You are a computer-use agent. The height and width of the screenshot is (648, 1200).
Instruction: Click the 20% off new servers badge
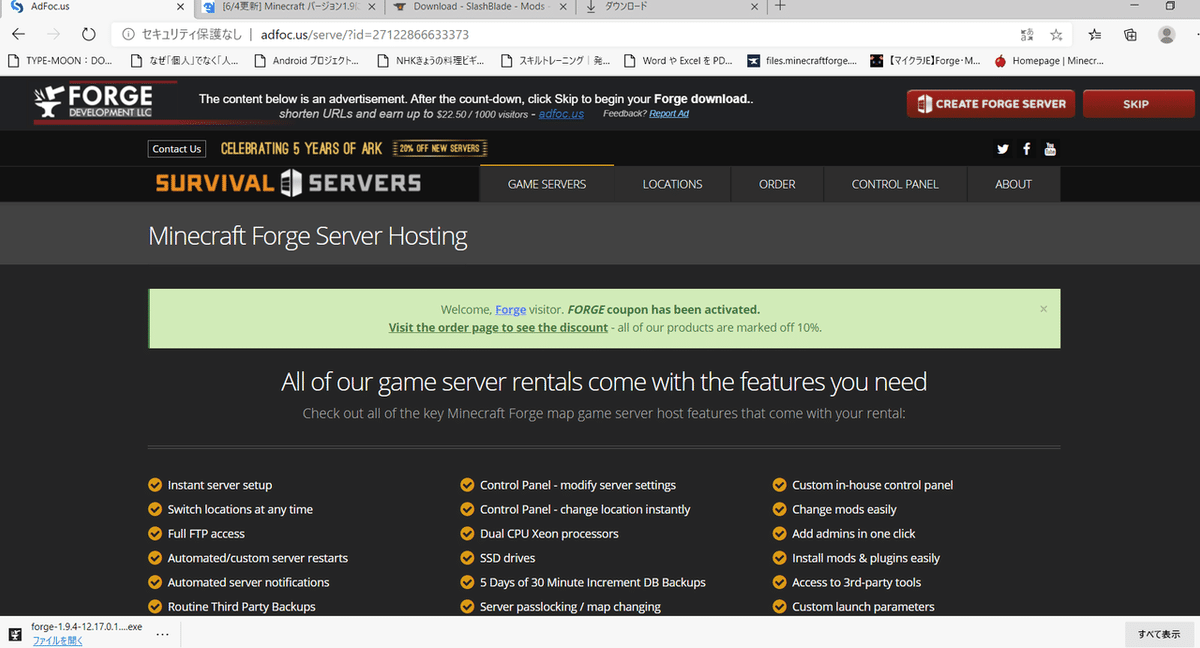(441, 149)
